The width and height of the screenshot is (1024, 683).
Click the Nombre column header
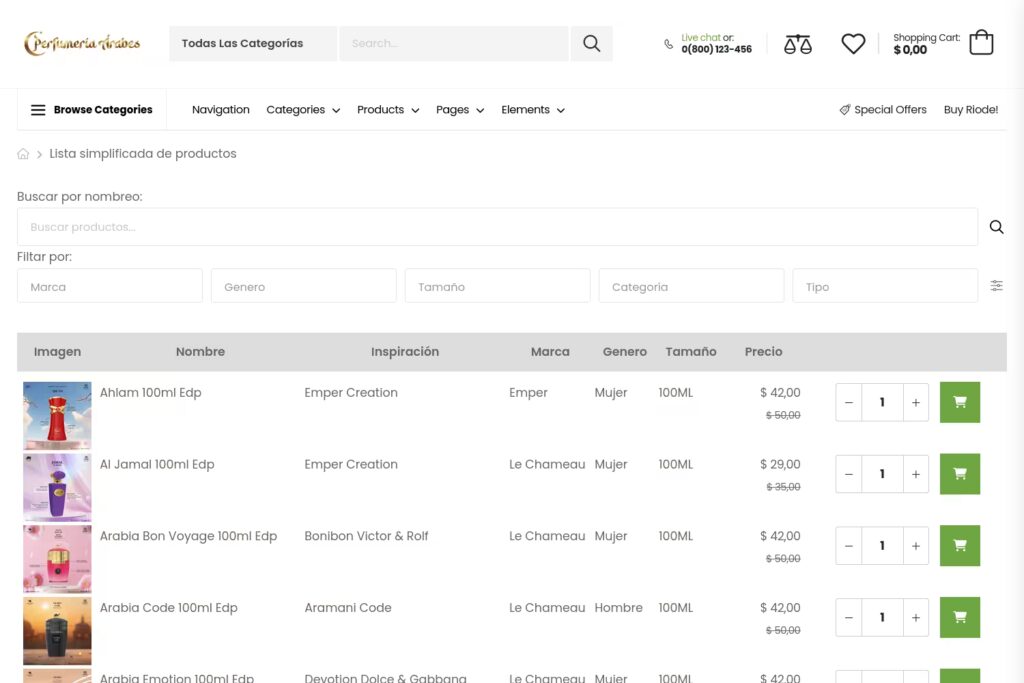tap(200, 352)
